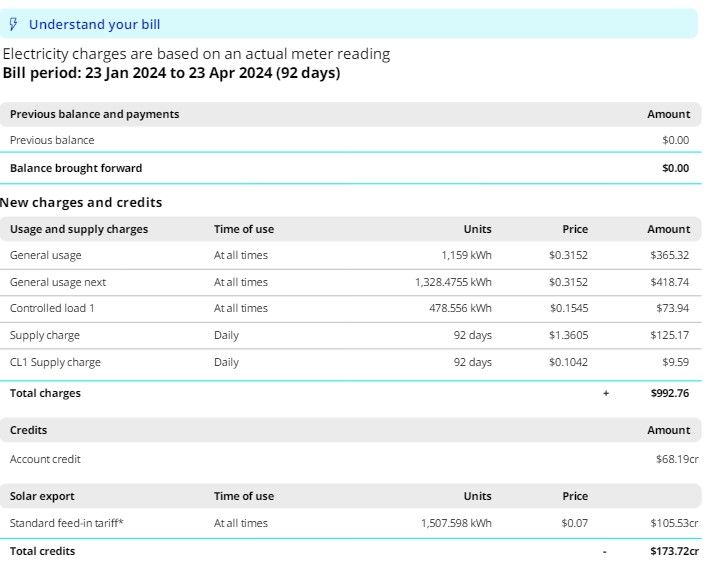
Task: Open the "Understand your bill" heading
Action: [94, 24]
